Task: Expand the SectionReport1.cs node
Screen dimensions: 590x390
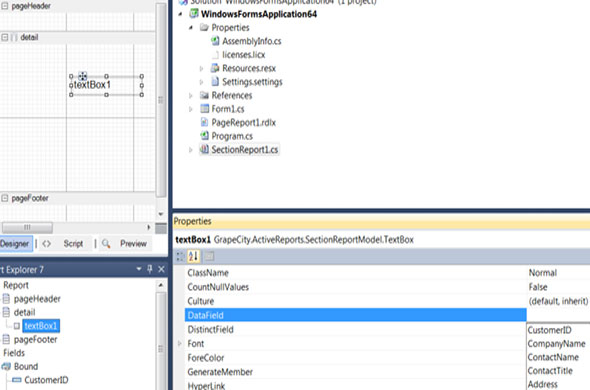Action: 191,150
